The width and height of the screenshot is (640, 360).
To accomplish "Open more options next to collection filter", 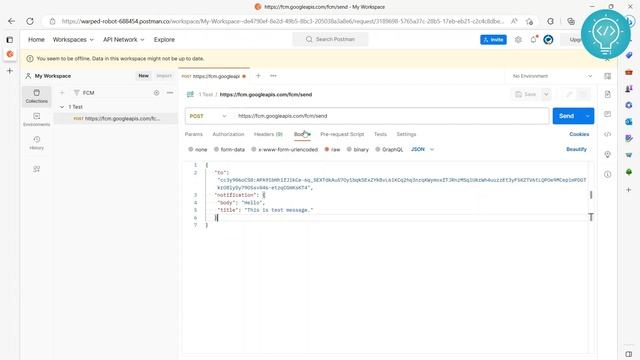I will tap(170, 93).
